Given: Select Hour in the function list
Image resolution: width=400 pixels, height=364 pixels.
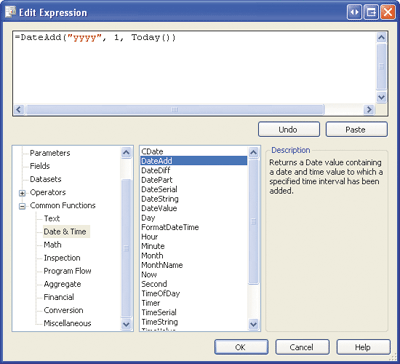Looking at the screenshot, I should point(150,237).
